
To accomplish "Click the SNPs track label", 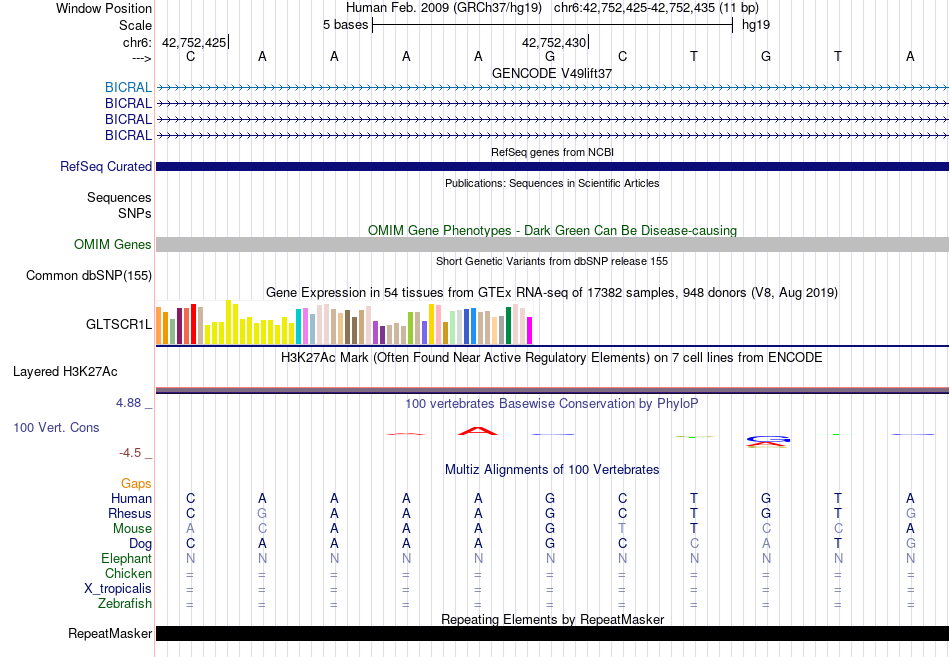I will click(135, 213).
